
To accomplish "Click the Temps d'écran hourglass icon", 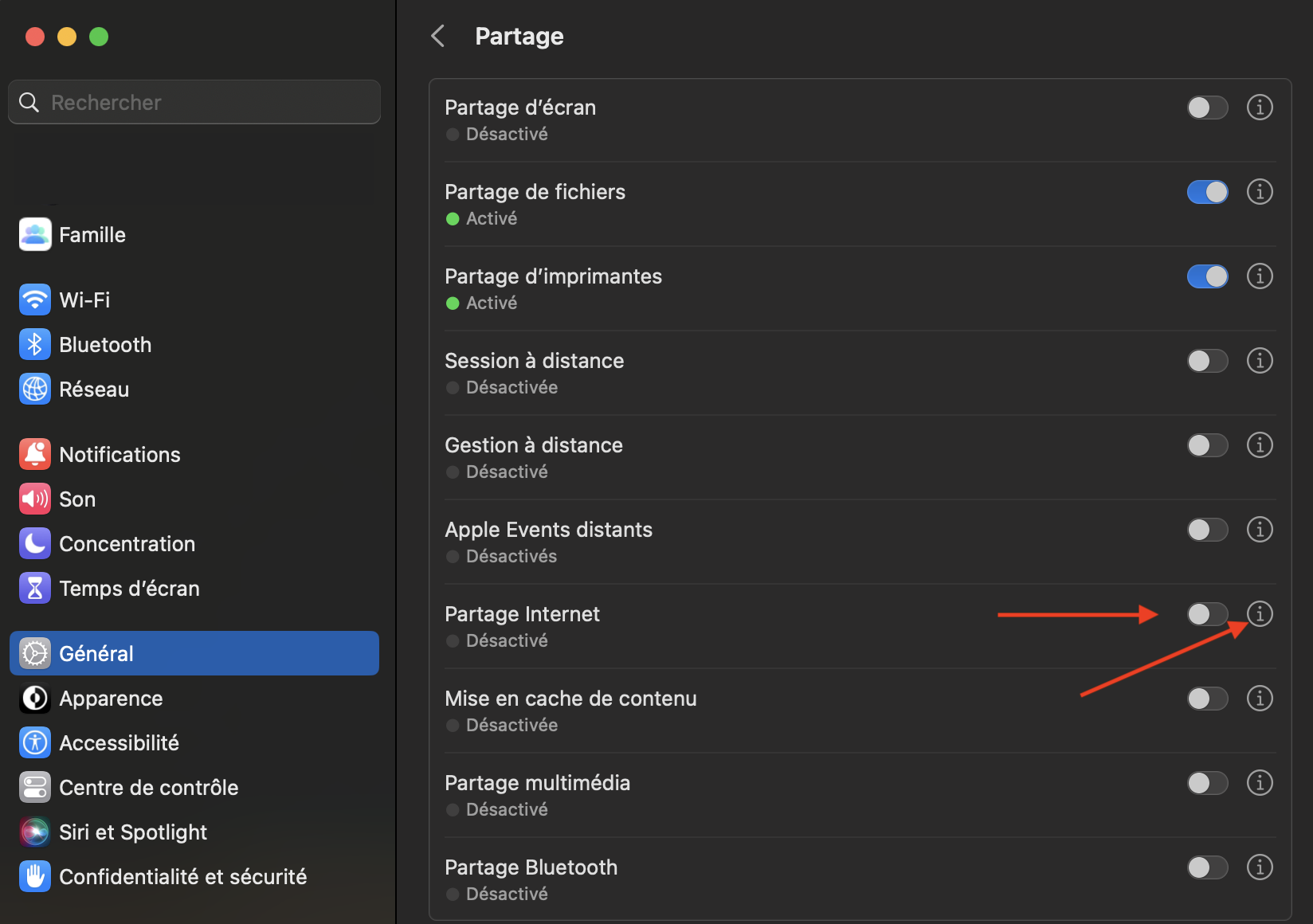I will 35,589.
